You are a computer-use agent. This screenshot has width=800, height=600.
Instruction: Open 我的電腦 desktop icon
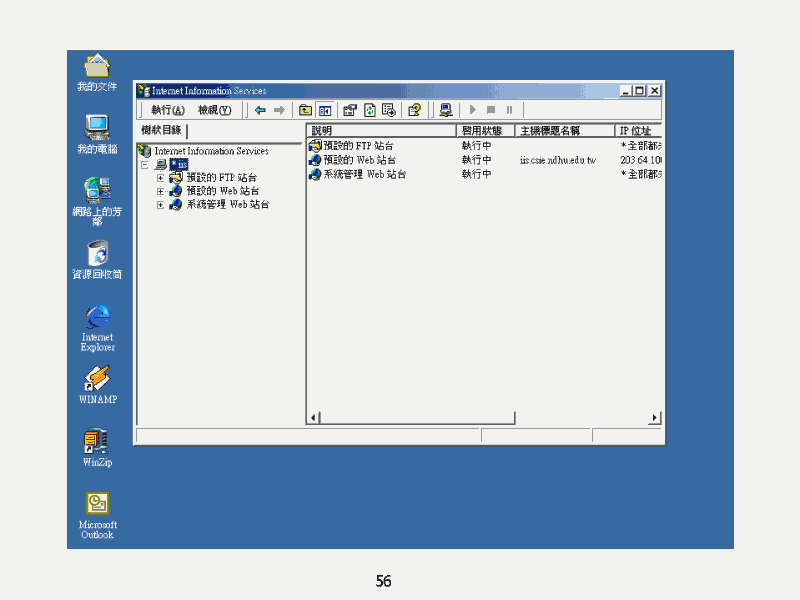pyautogui.click(x=97, y=135)
